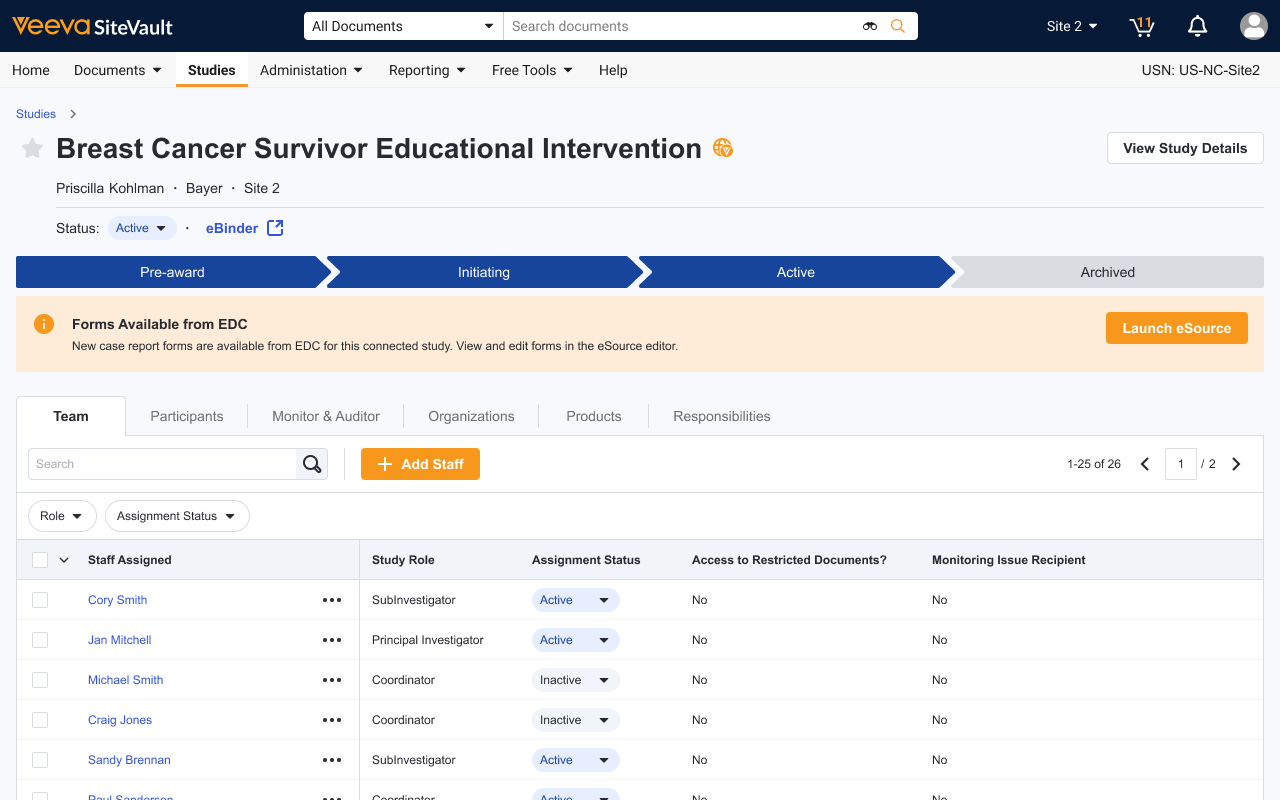Favorite the study with the star icon

pos(33,149)
